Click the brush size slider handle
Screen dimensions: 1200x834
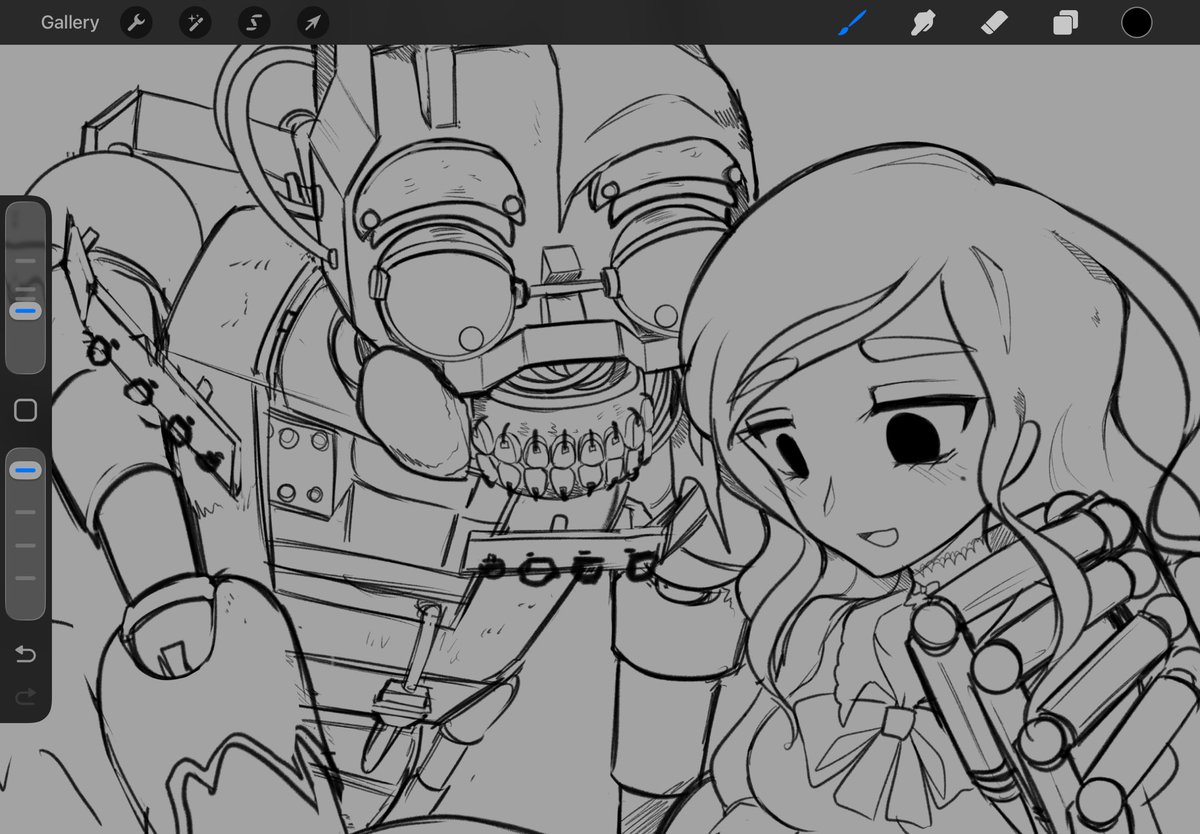(25, 312)
